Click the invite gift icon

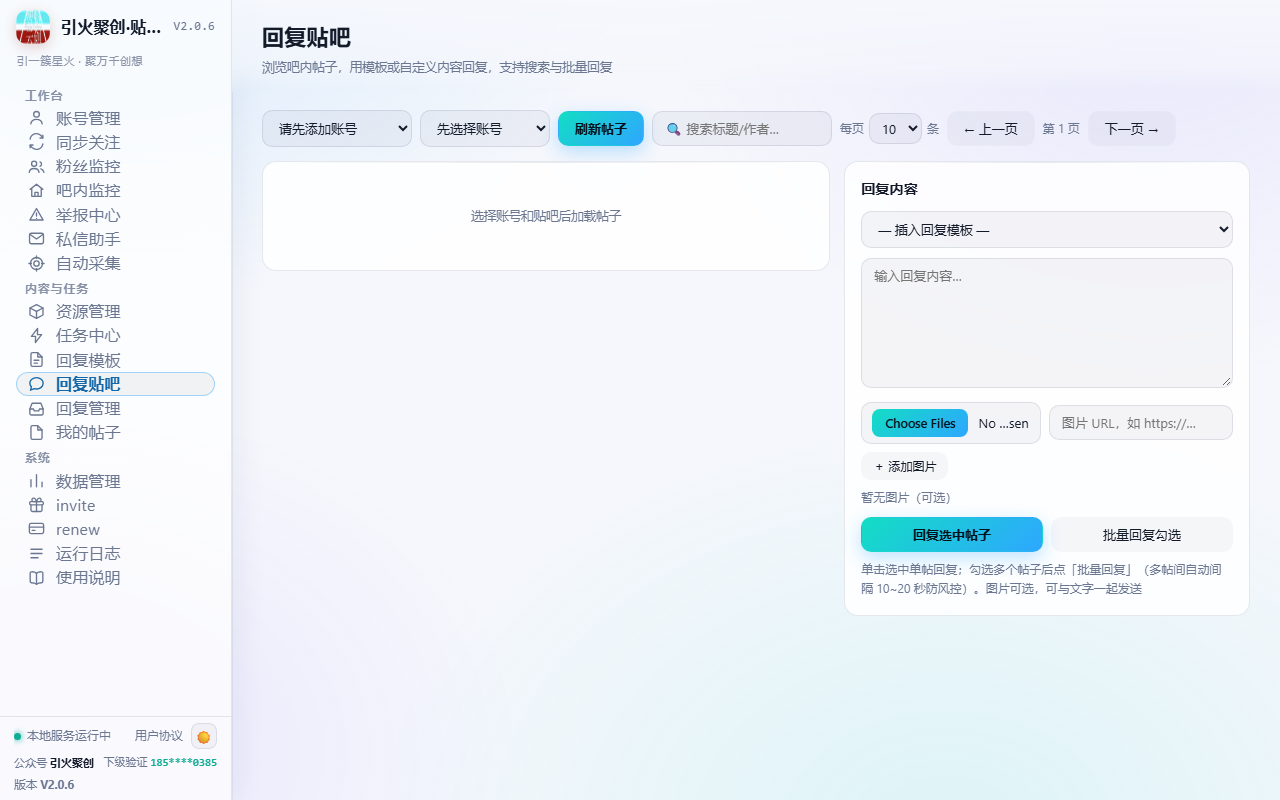(x=37, y=506)
